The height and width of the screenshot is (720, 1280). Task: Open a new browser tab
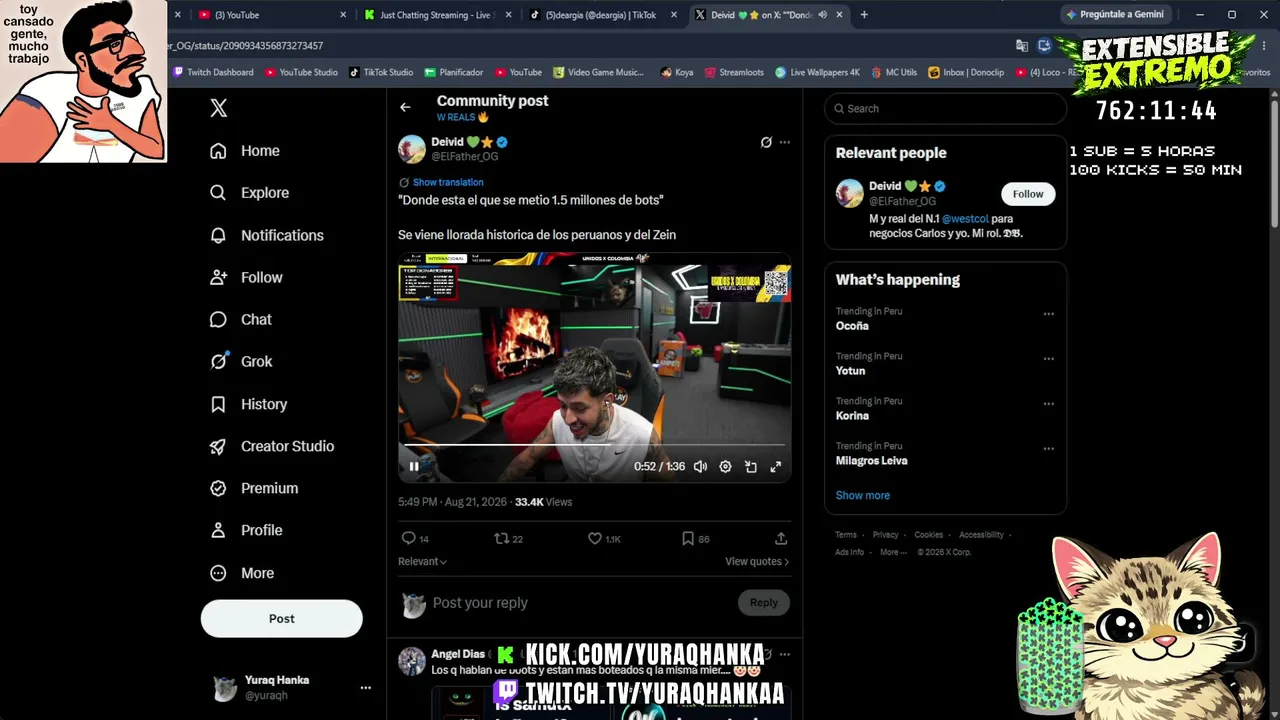pyautogui.click(x=864, y=15)
